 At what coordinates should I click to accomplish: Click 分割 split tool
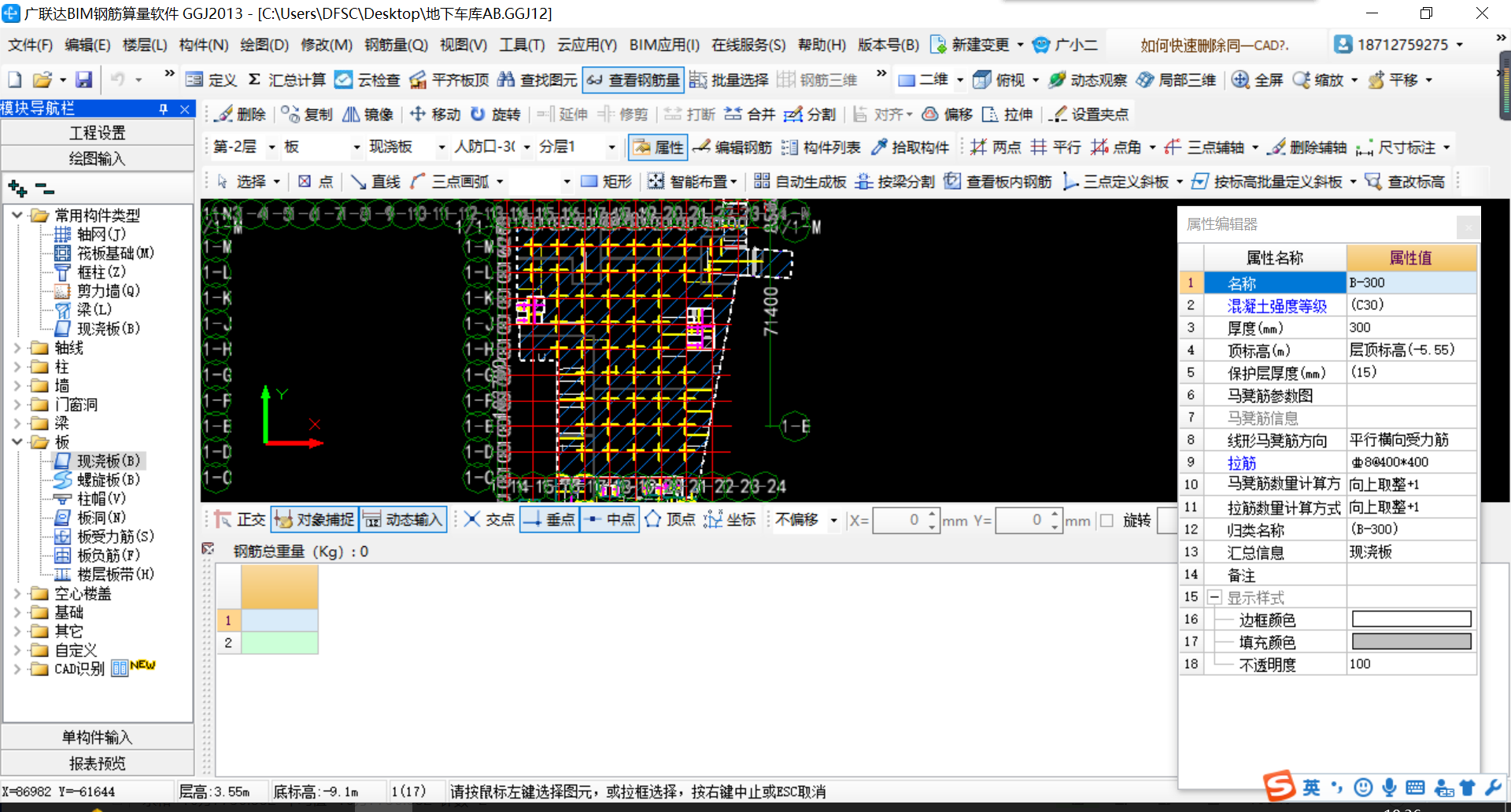point(810,114)
